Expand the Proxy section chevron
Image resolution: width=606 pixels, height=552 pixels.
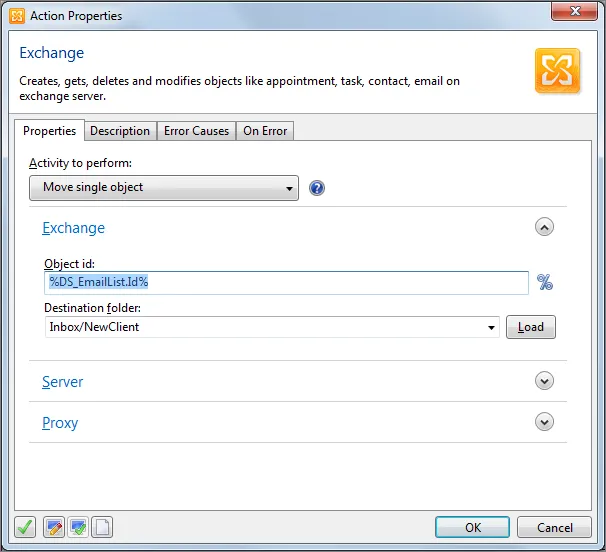pos(544,422)
